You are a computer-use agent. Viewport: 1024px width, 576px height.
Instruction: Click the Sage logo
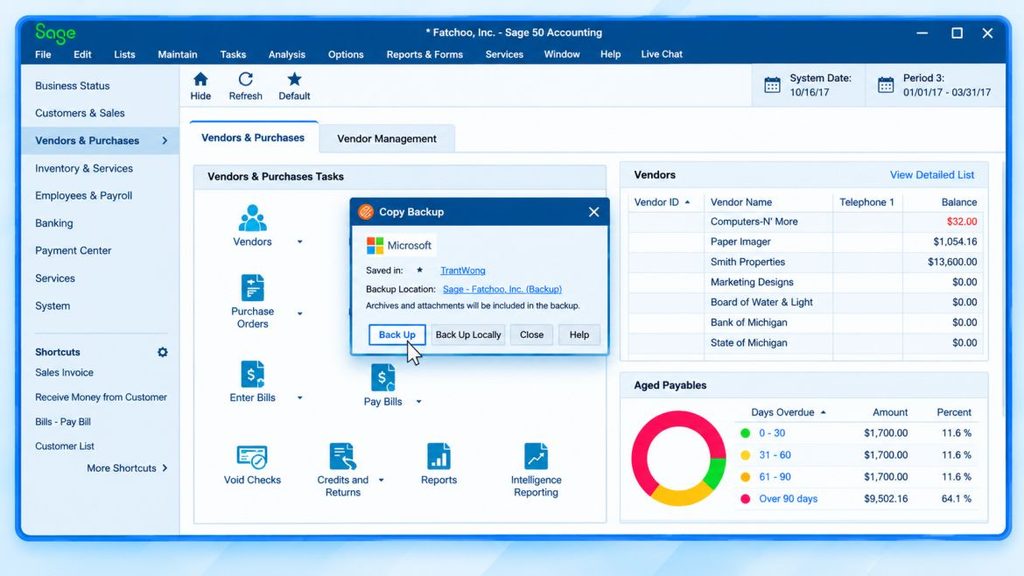click(55, 33)
